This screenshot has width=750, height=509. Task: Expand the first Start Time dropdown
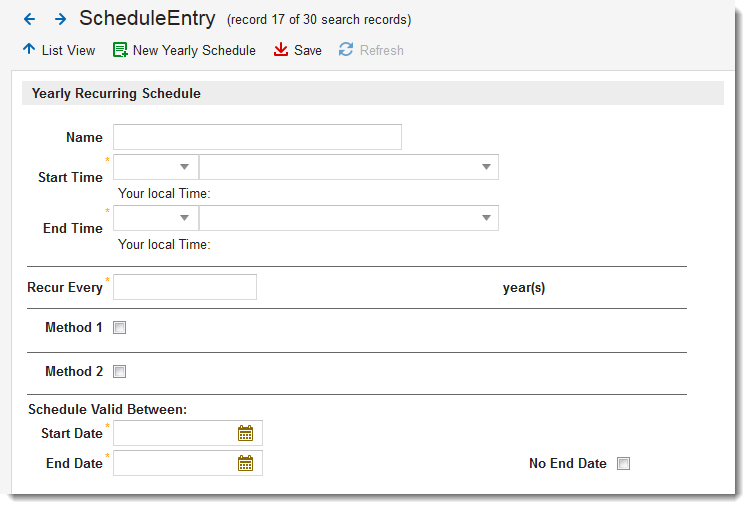click(156, 167)
